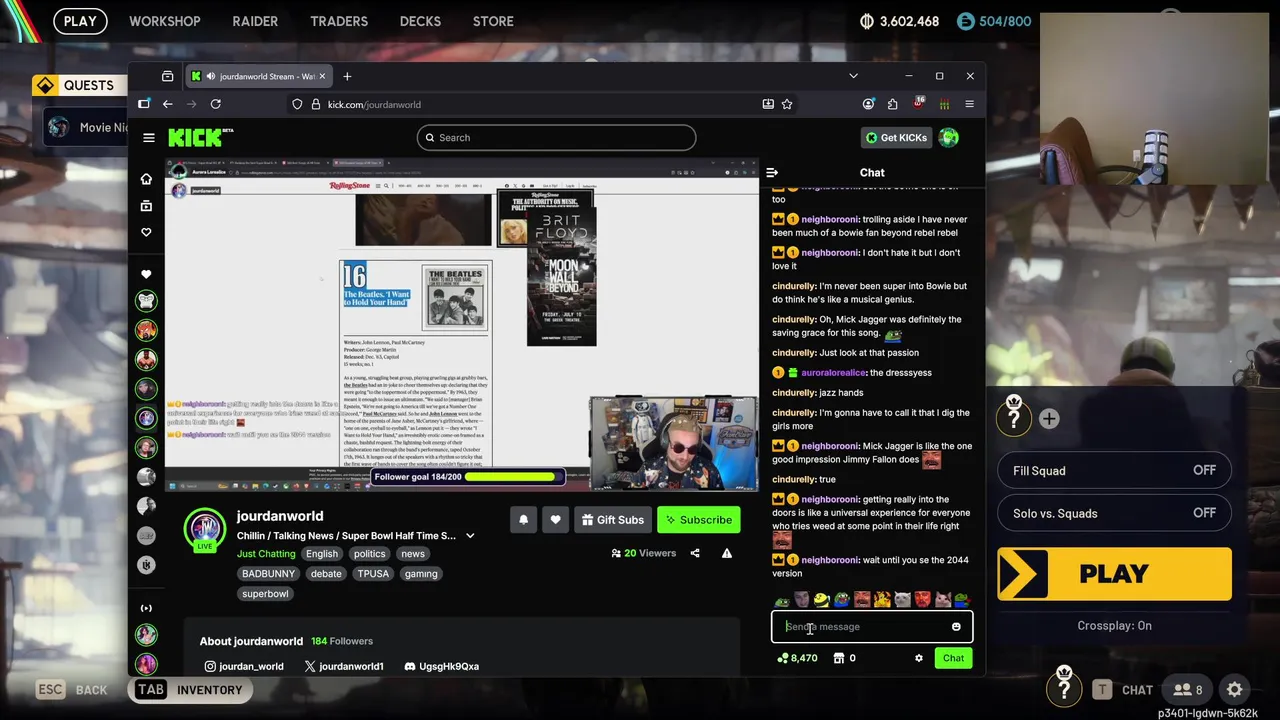Screen dimensions: 1280x720
Task: Open the game DECKS tab
Action: [x=420, y=21]
